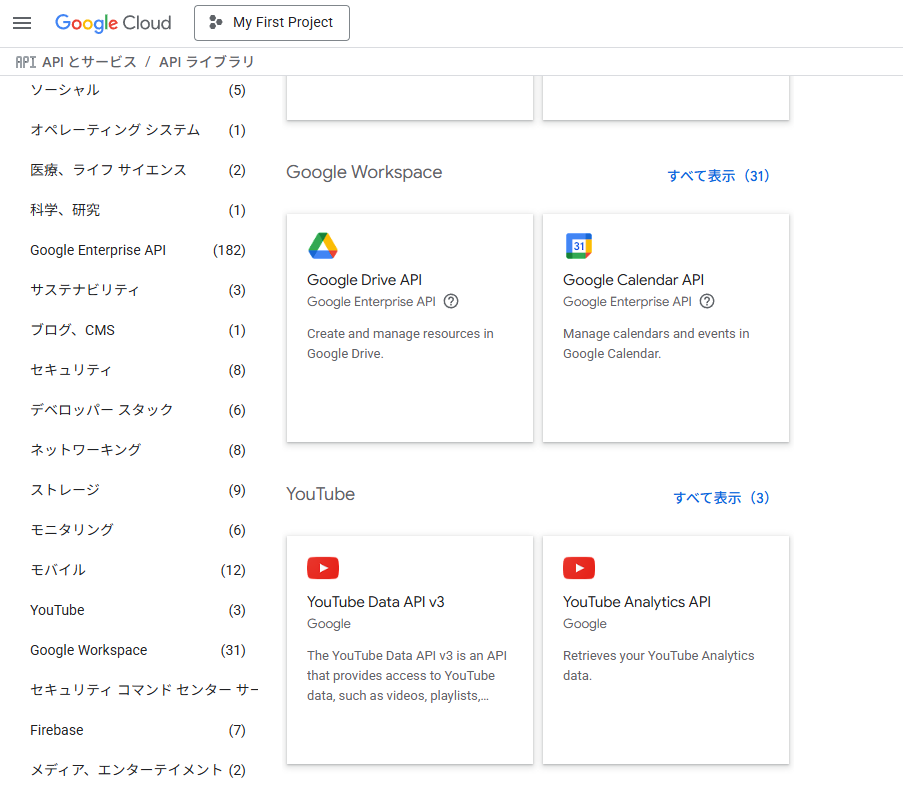Choose the ストレージ category filter
This screenshot has height=797, width=903.
[x=138, y=490]
